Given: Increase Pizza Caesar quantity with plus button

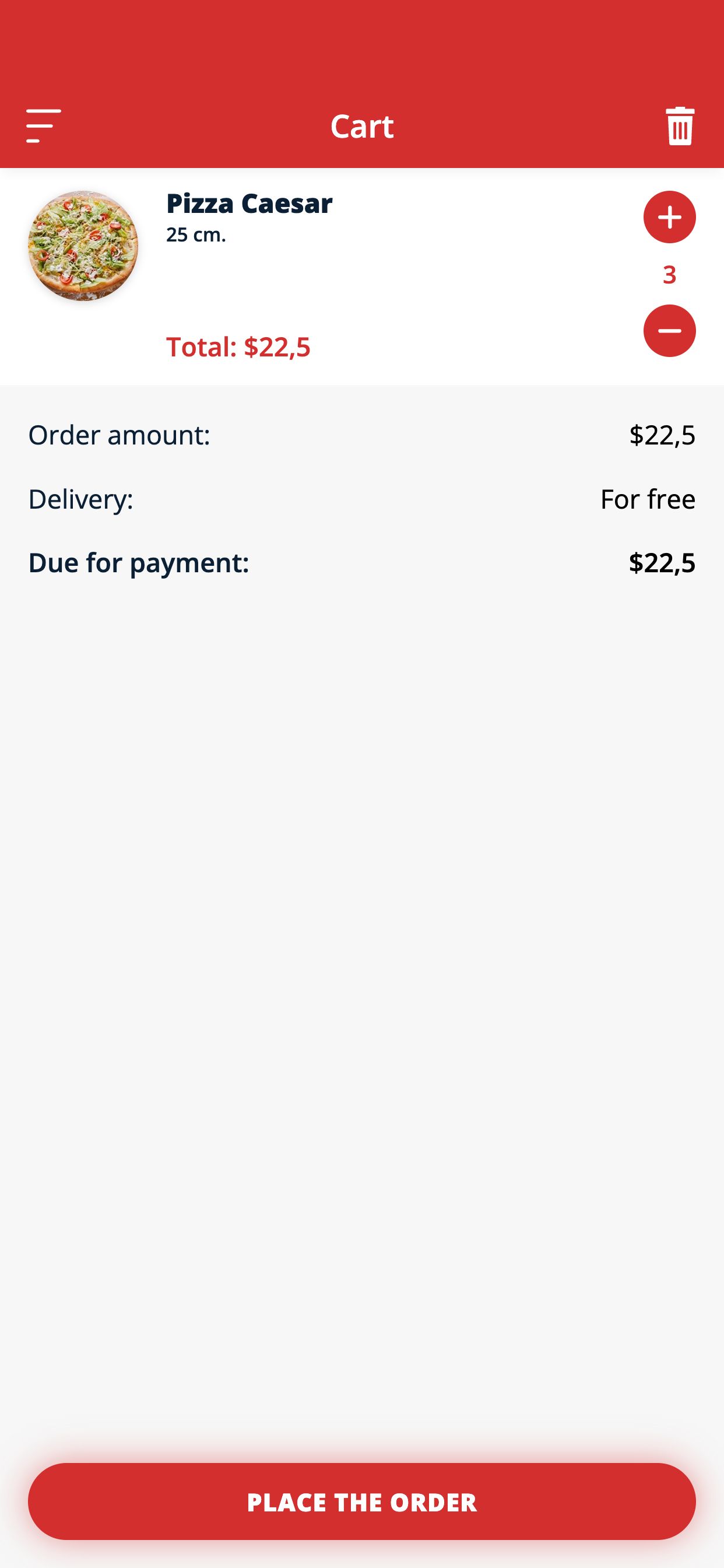Looking at the screenshot, I should [x=669, y=218].
